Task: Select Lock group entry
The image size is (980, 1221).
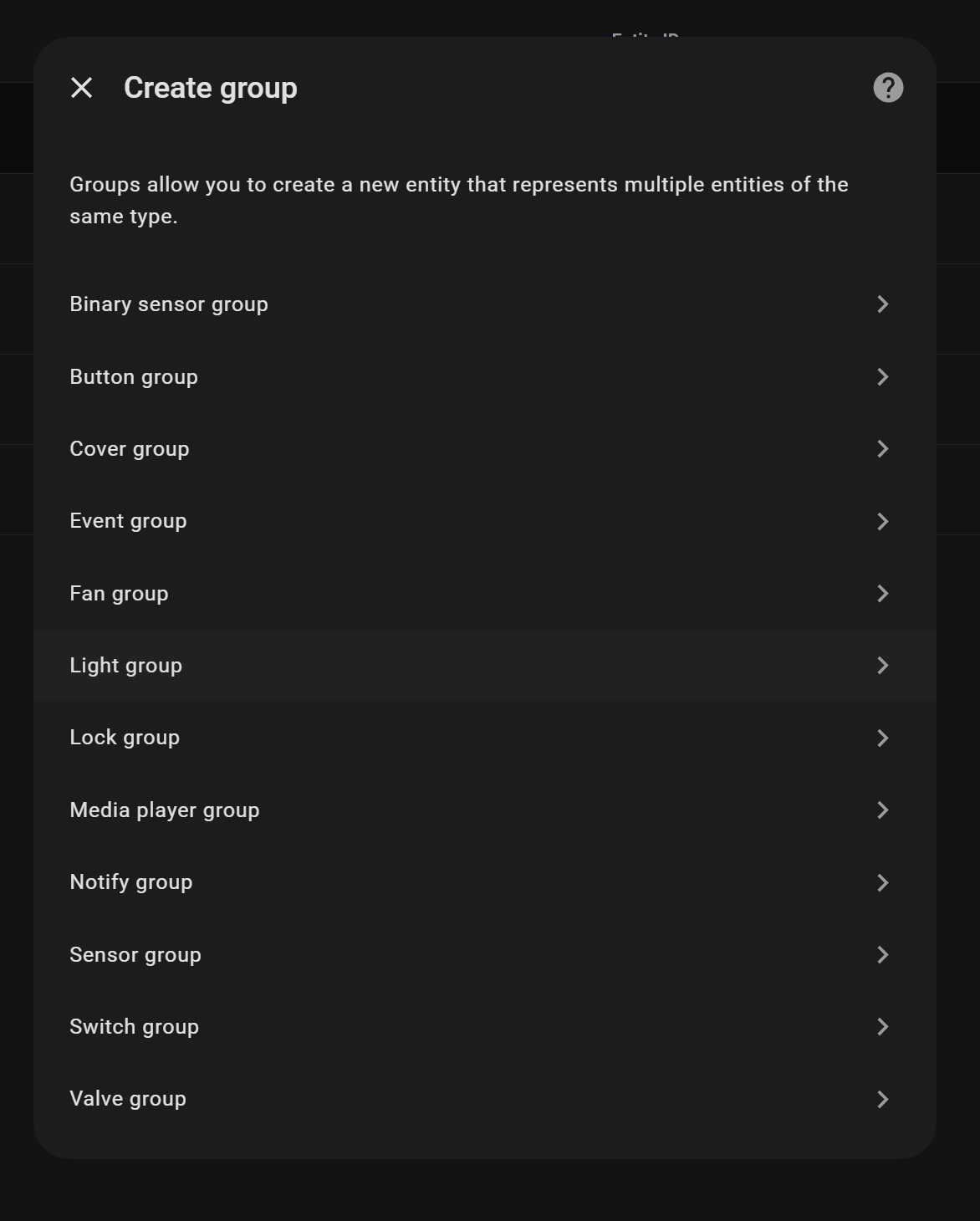Action: coord(125,738)
